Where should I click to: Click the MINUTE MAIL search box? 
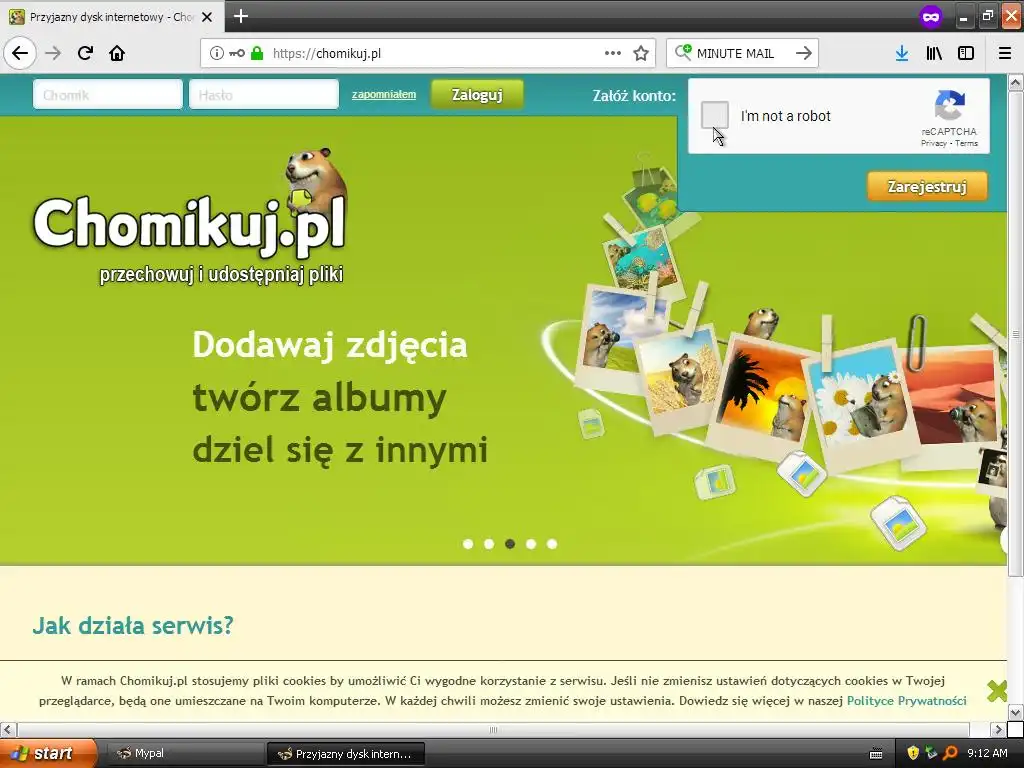click(742, 53)
